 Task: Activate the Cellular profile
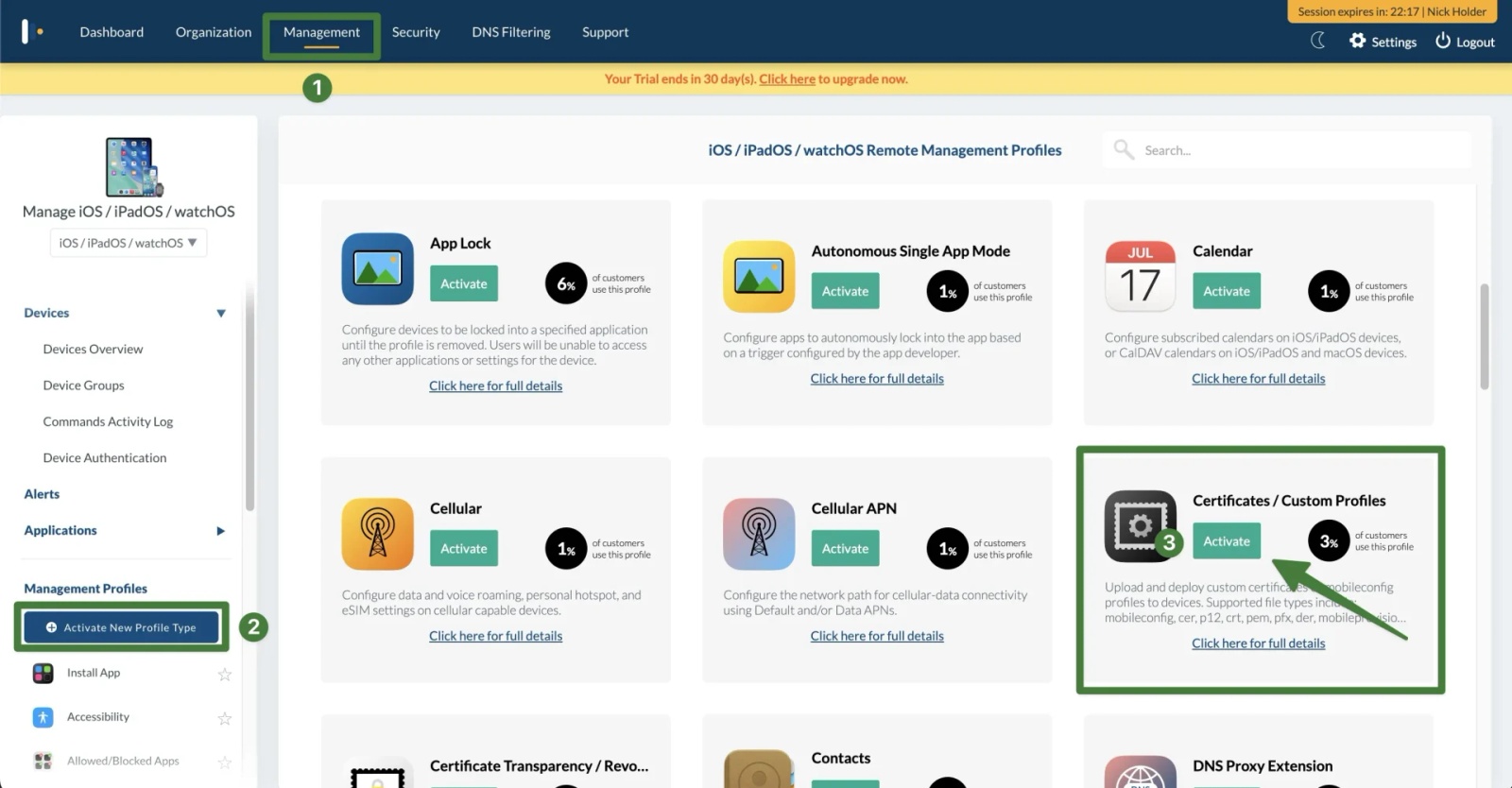point(464,548)
